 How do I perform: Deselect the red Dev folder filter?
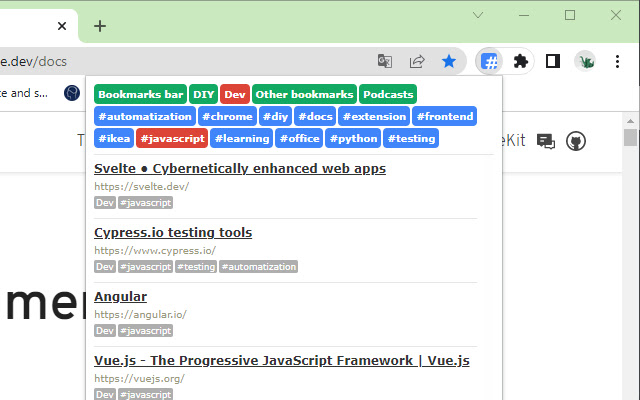pos(235,94)
